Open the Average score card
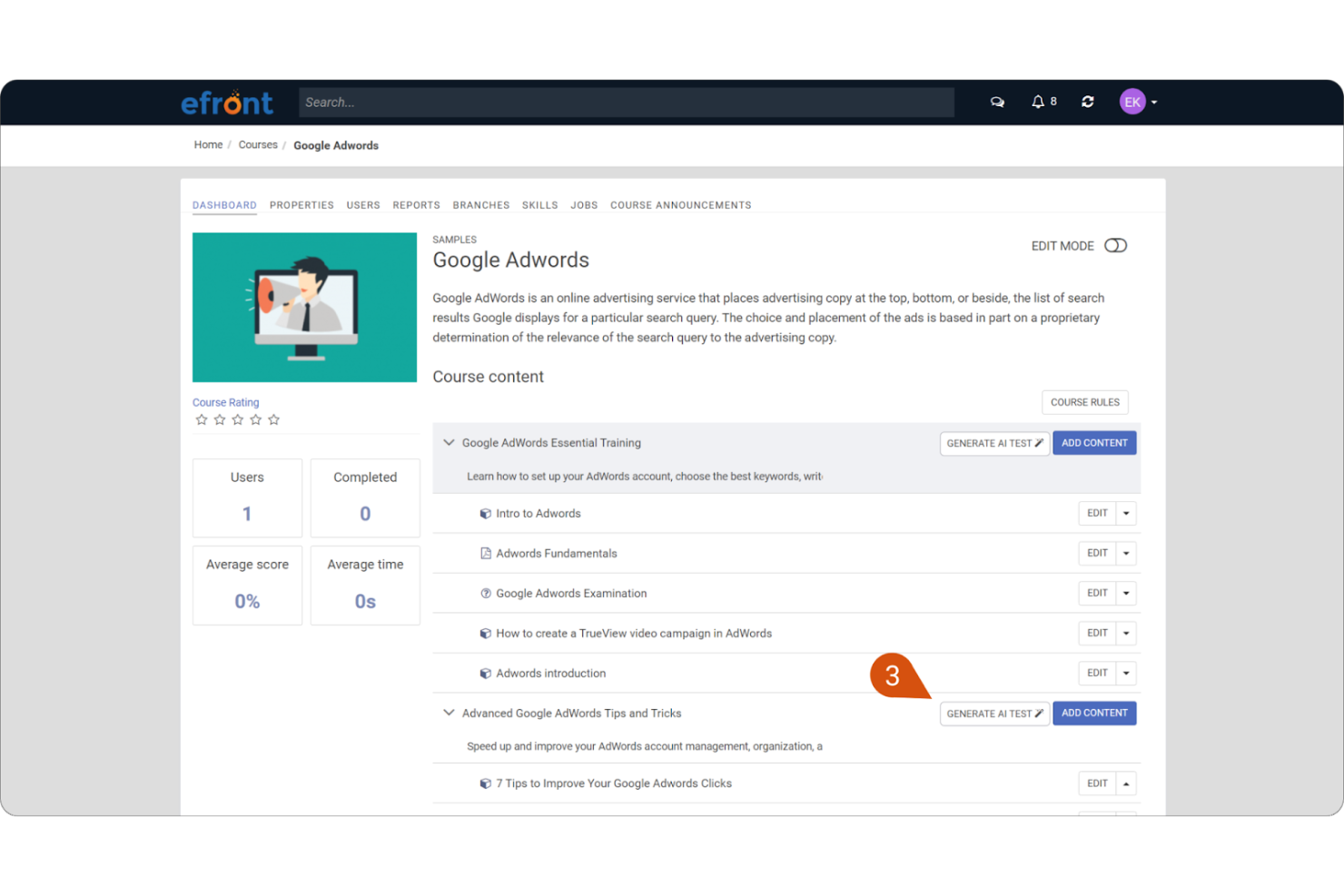 (247, 586)
